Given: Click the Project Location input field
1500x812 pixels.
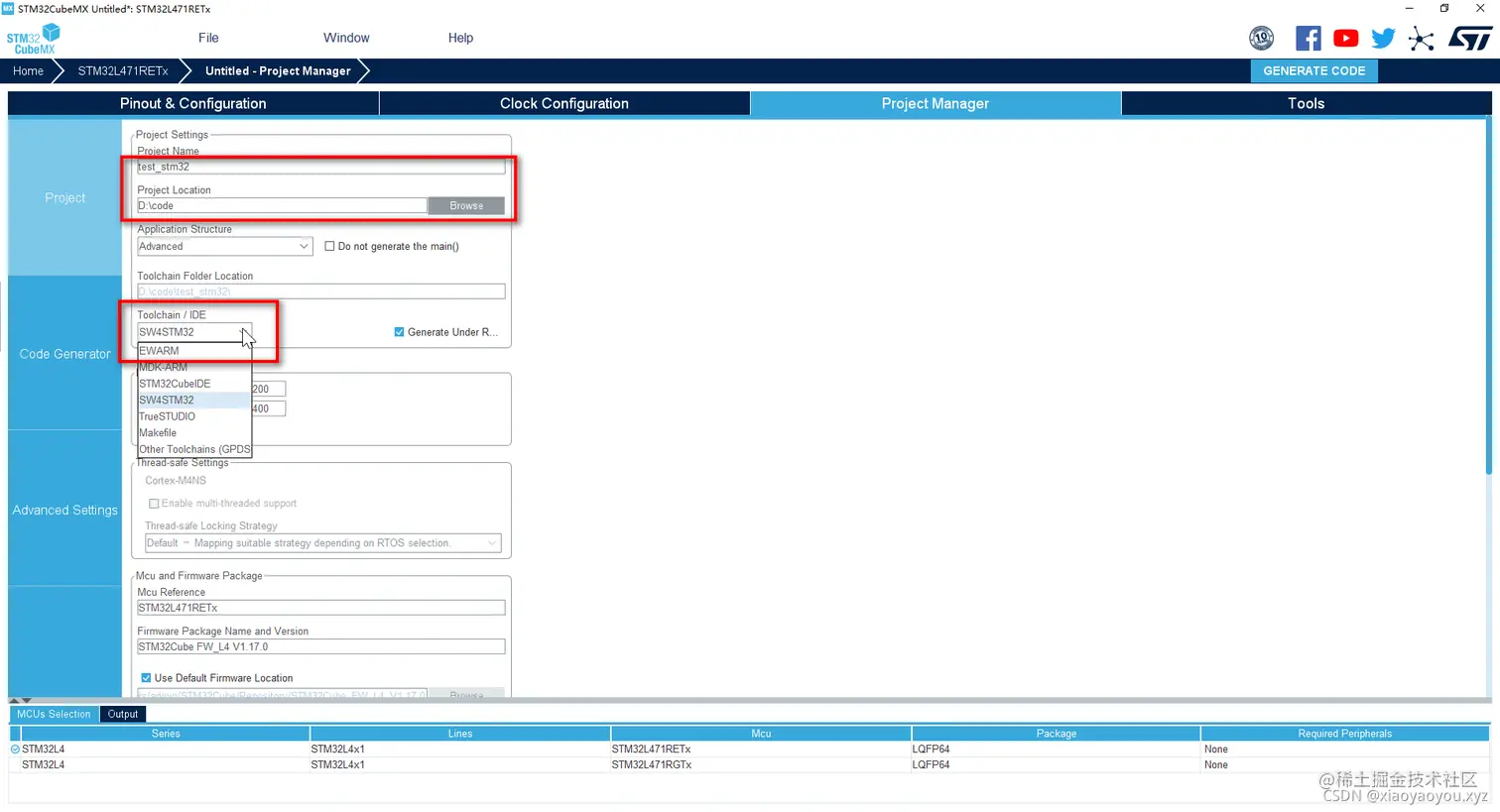Looking at the screenshot, I should pyautogui.click(x=282, y=206).
